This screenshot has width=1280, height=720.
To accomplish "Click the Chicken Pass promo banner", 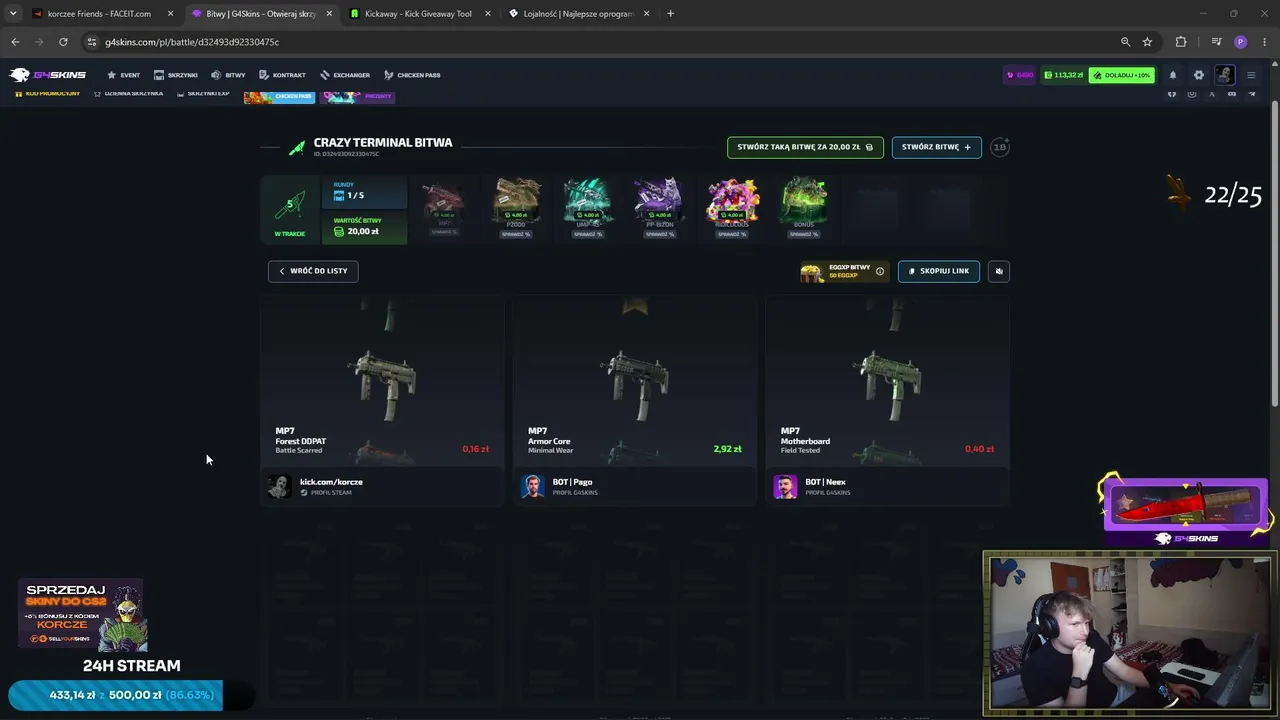I will pyautogui.click(x=279, y=96).
